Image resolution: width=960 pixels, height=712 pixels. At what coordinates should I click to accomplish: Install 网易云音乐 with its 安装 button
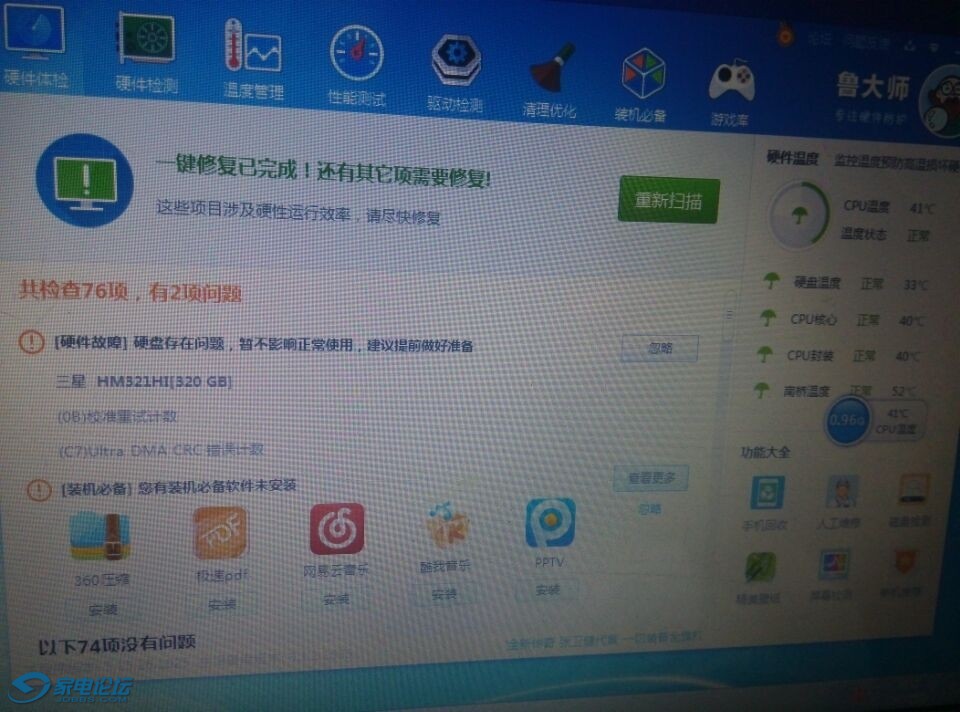coord(335,600)
